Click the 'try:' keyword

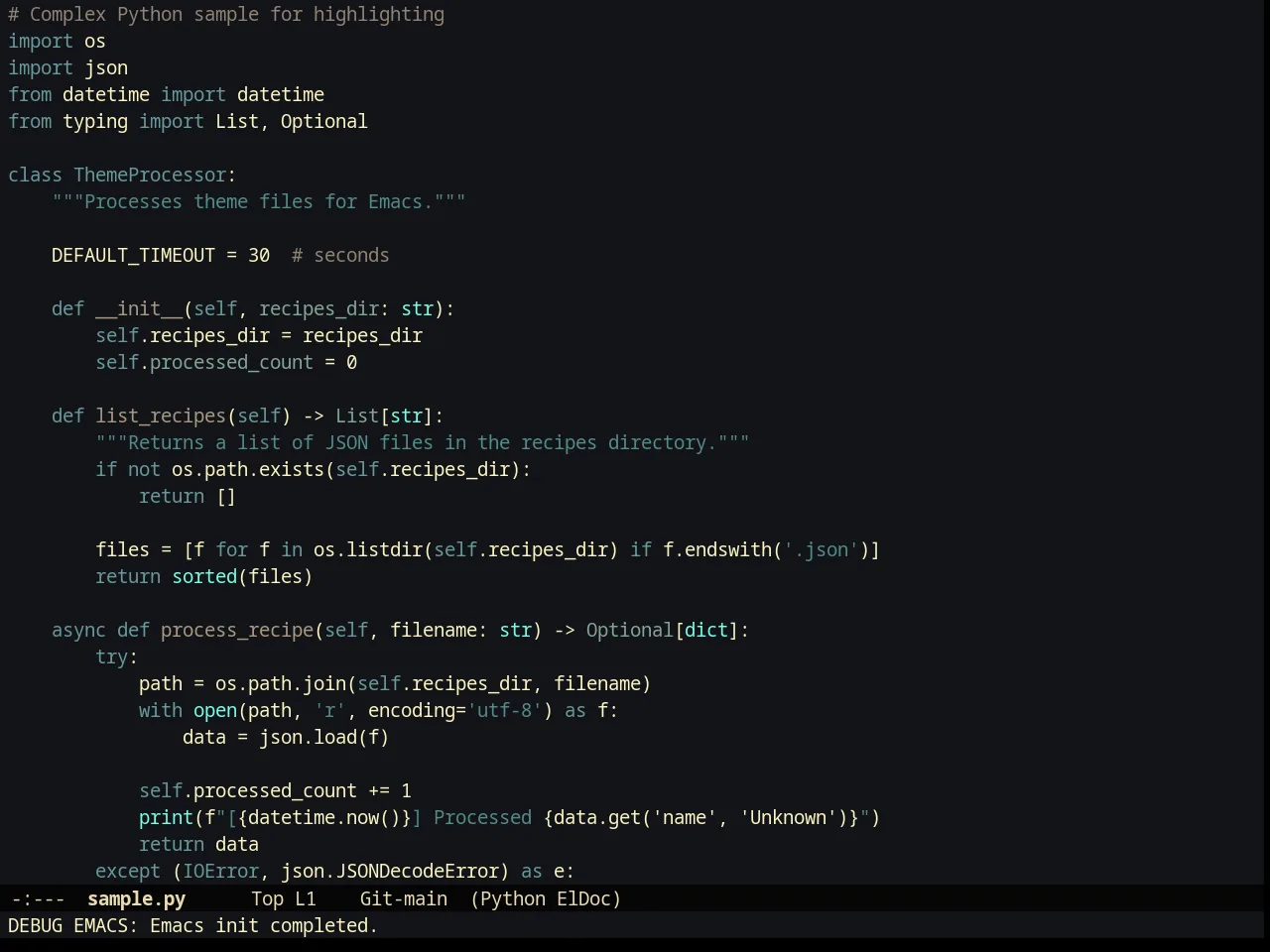pyautogui.click(x=117, y=657)
